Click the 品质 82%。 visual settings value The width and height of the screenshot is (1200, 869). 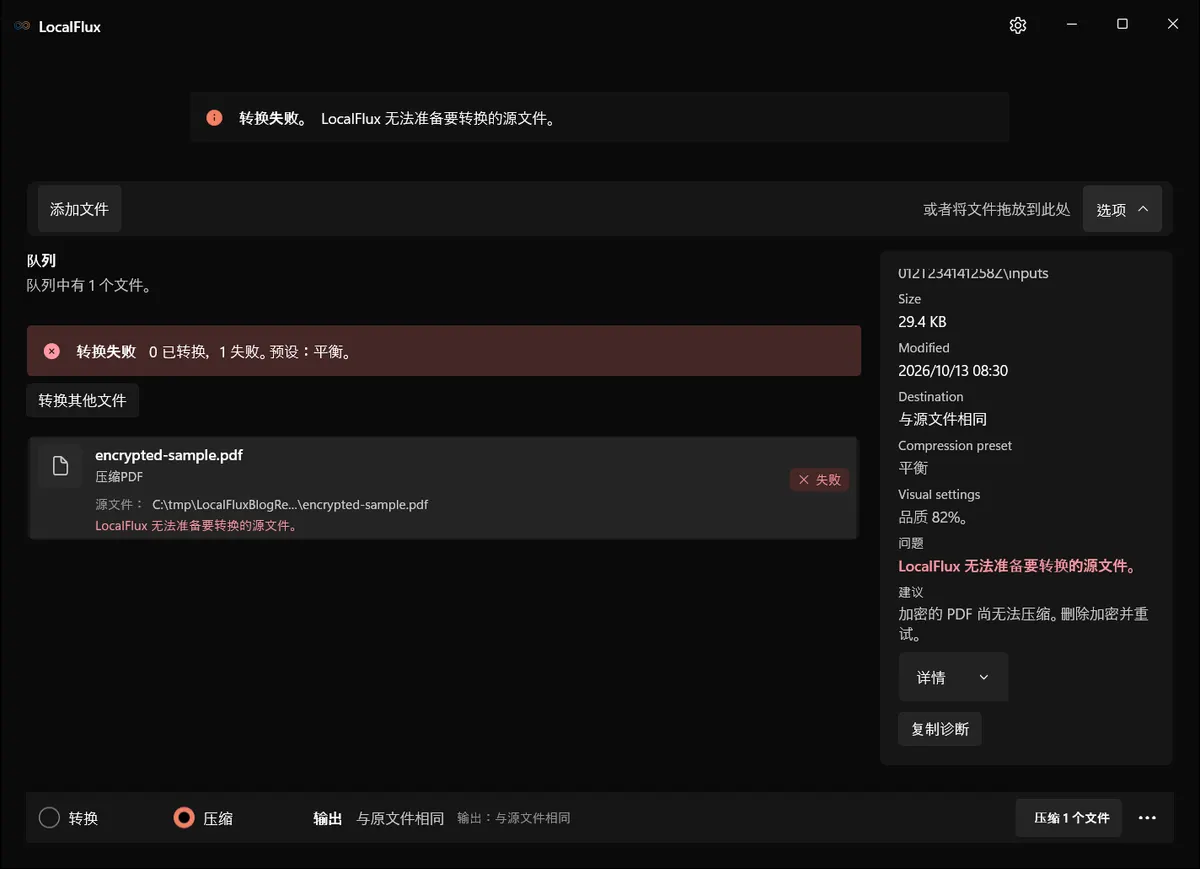coord(933,518)
